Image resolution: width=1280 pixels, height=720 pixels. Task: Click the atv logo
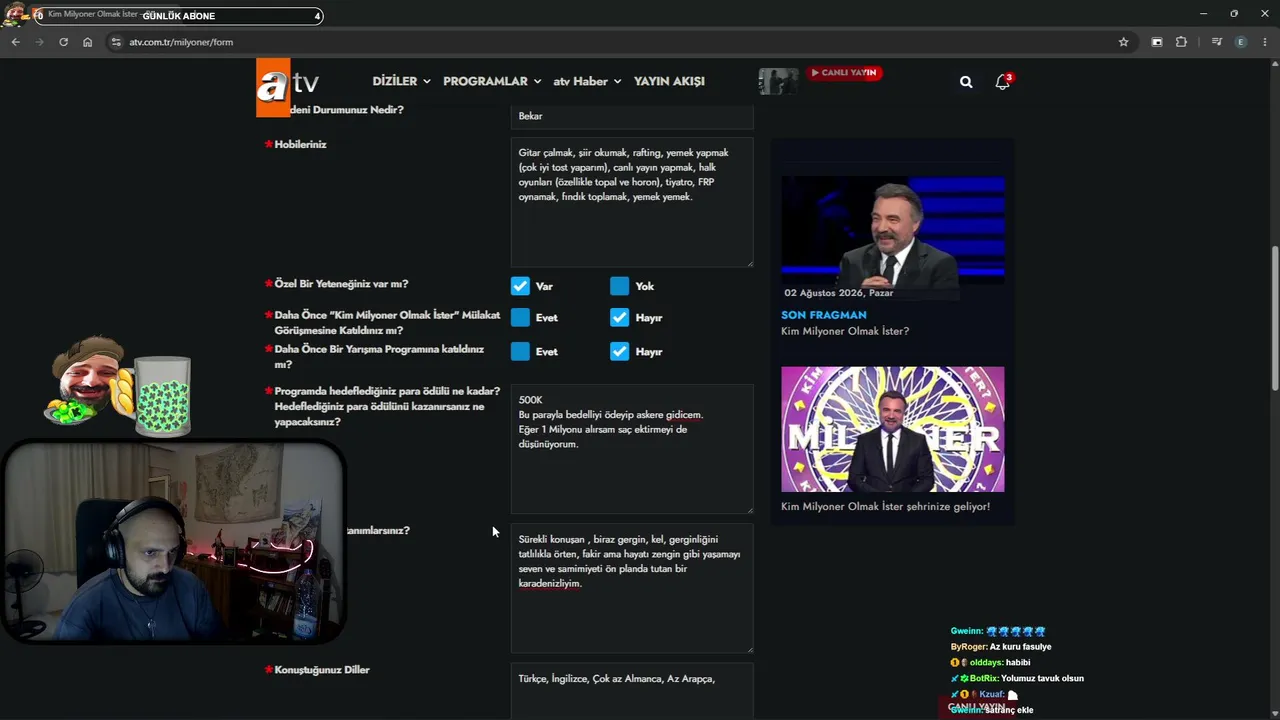click(287, 85)
